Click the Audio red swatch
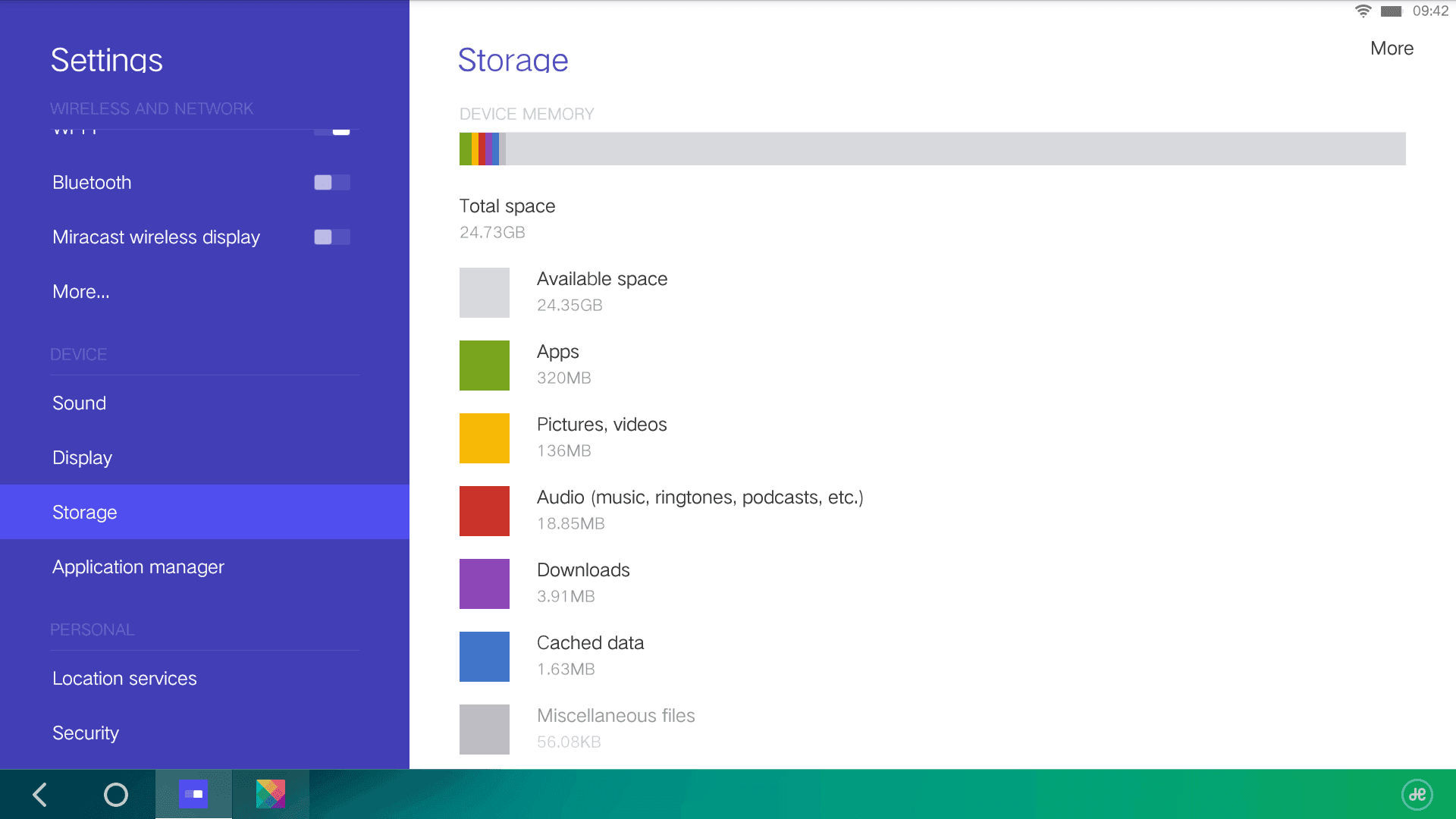 click(x=485, y=511)
